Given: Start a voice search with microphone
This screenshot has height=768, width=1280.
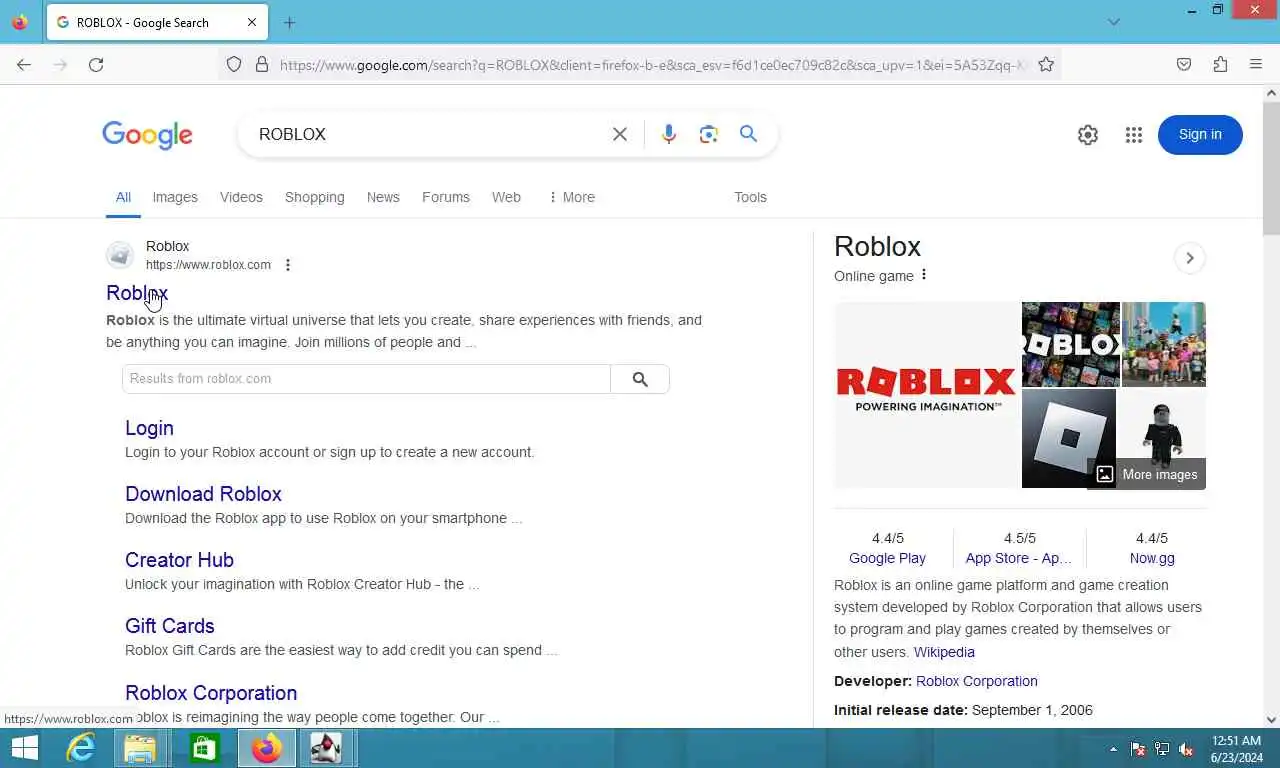Looking at the screenshot, I should pos(669,134).
